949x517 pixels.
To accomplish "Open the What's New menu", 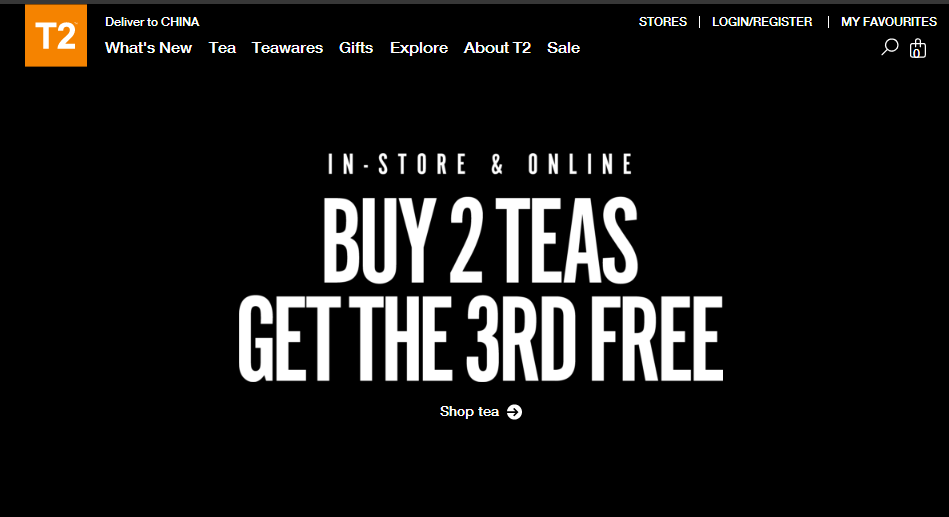I will click(x=148, y=48).
